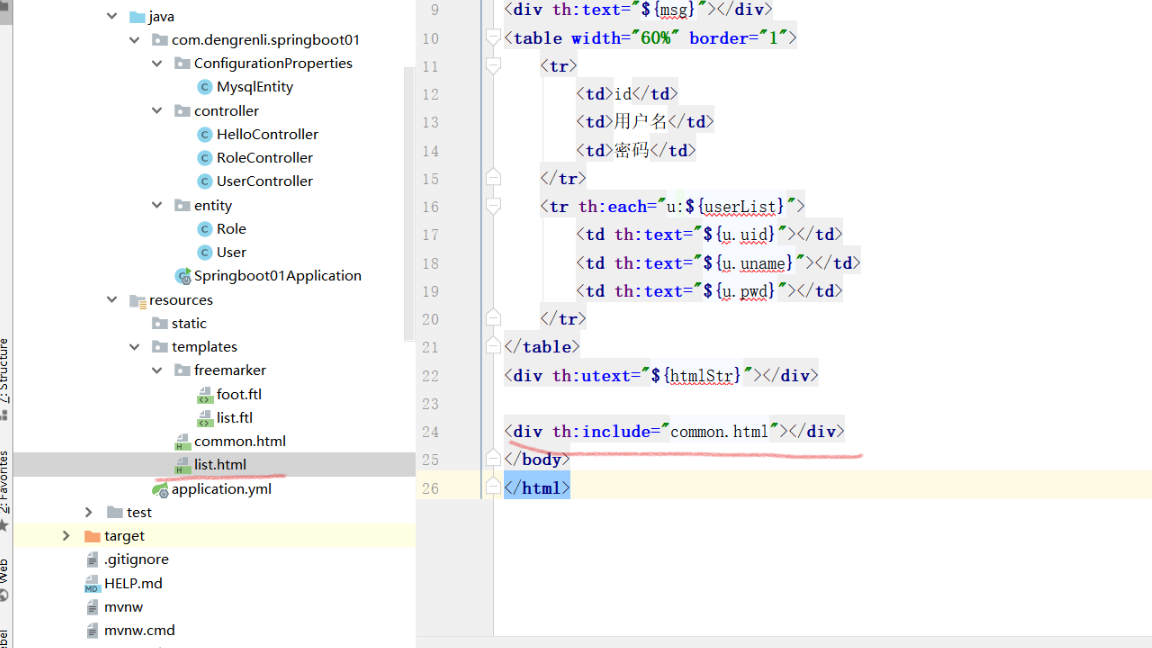This screenshot has height=648, width=1152.
Task: Collapse the resources folder chevron
Action: tap(112, 300)
